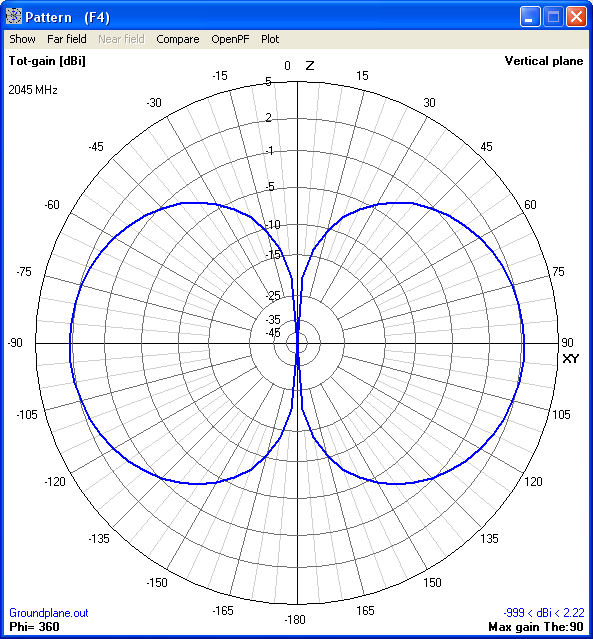
Task: Click the 45 degree angle label
Action: pyautogui.click(x=486, y=147)
